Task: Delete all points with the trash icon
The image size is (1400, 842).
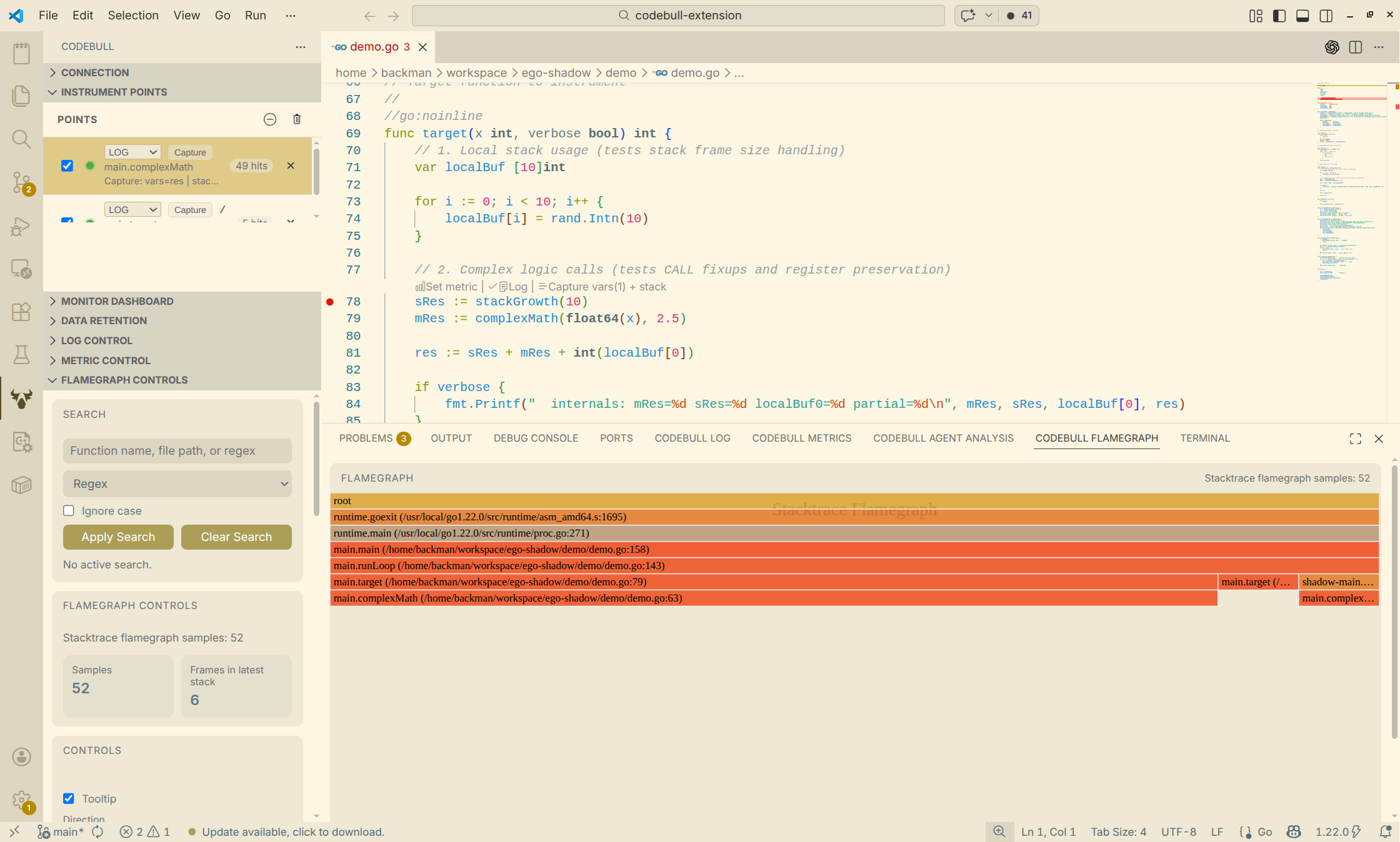Action: (297, 119)
